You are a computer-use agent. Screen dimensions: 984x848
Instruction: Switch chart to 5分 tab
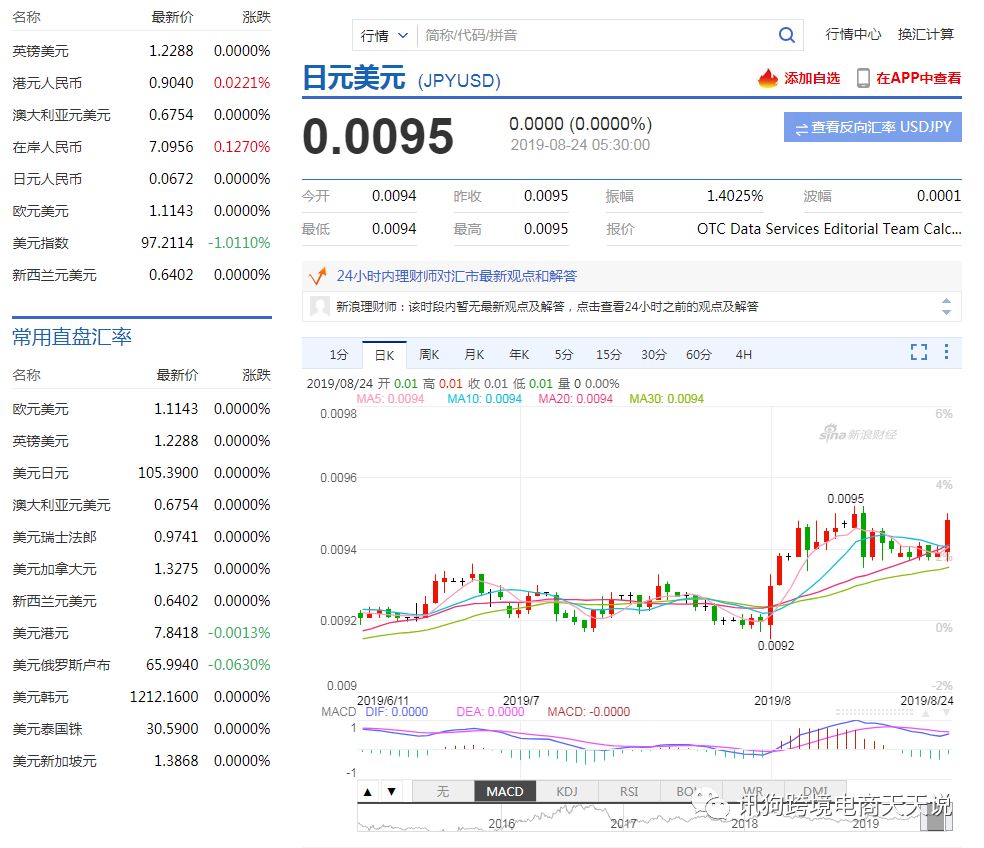coord(564,355)
